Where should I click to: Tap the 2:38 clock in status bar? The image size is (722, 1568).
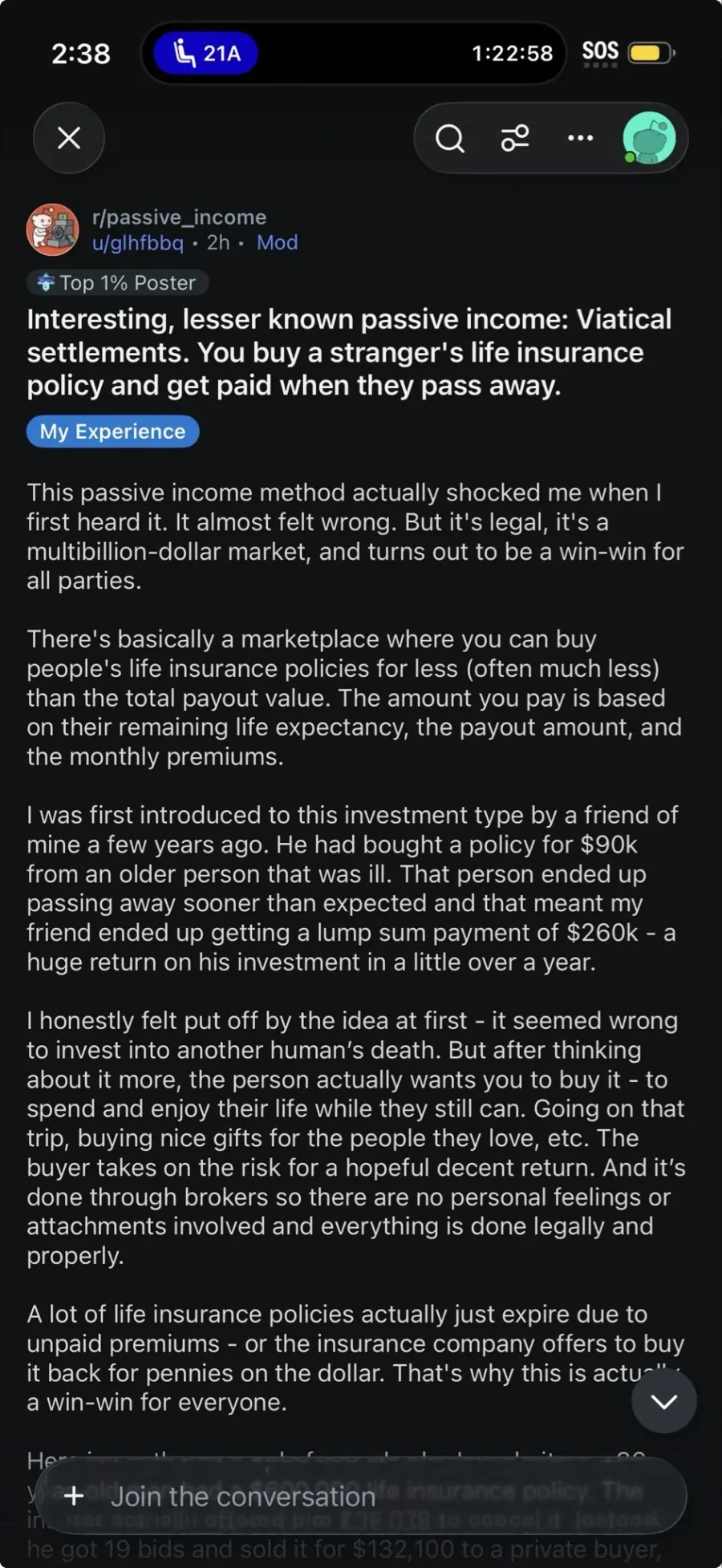(80, 53)
